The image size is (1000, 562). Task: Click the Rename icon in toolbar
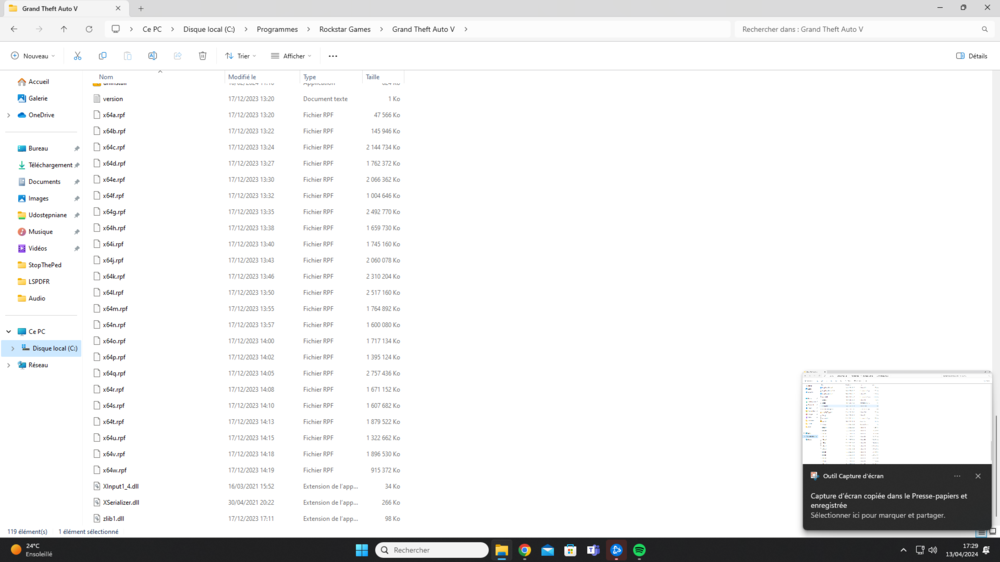click(152, 56)
